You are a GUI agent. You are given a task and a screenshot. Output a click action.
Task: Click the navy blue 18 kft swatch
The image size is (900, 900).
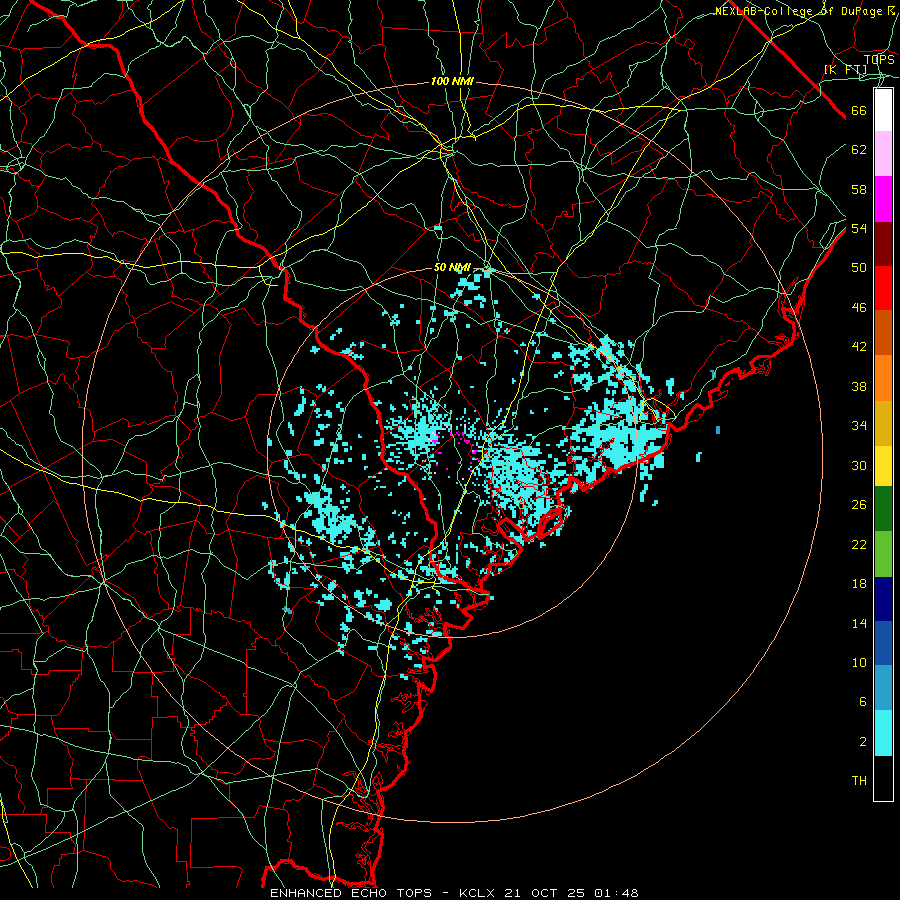coord(883,599)
